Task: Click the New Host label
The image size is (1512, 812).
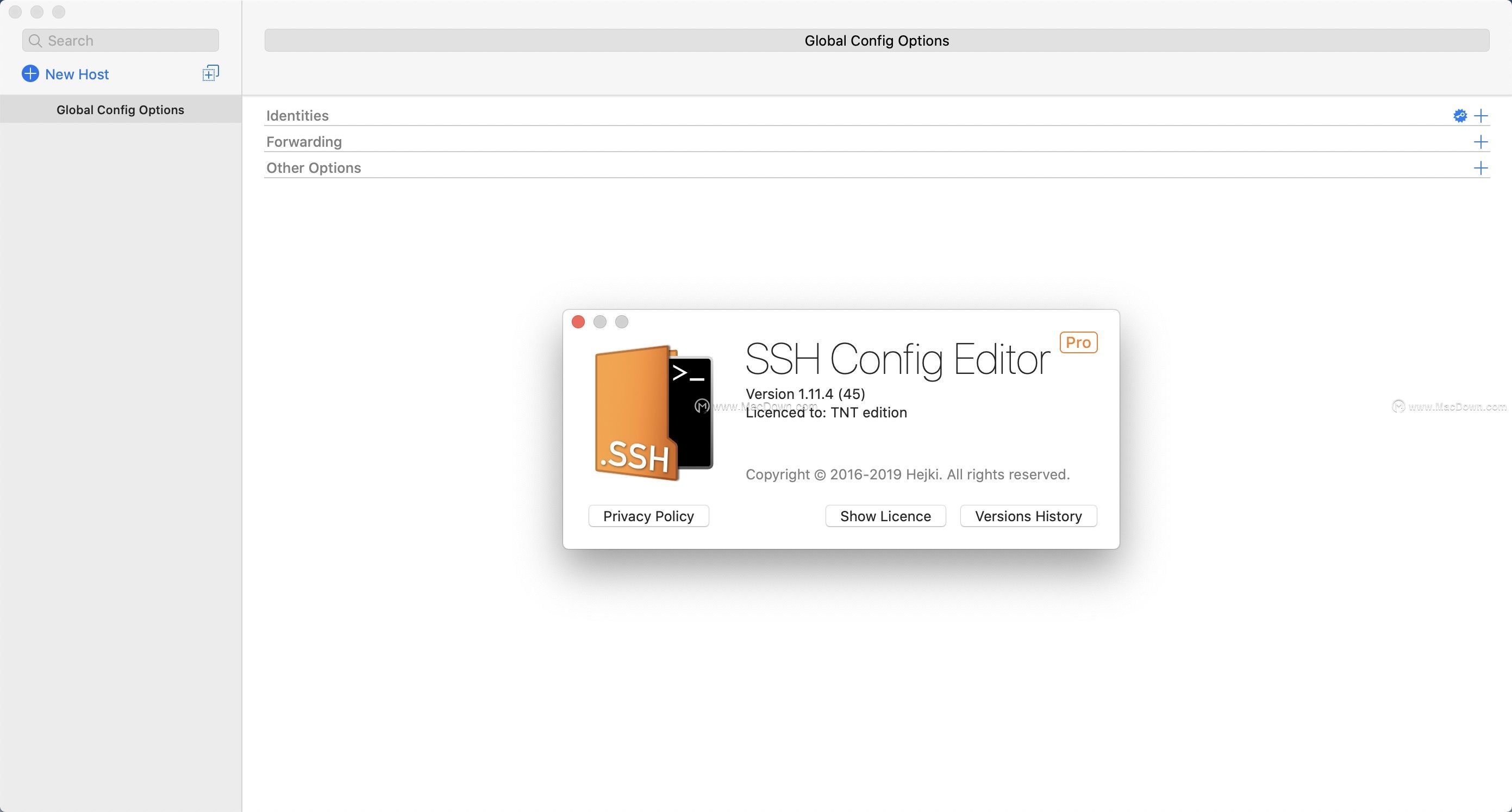Action: click(77, 74)
